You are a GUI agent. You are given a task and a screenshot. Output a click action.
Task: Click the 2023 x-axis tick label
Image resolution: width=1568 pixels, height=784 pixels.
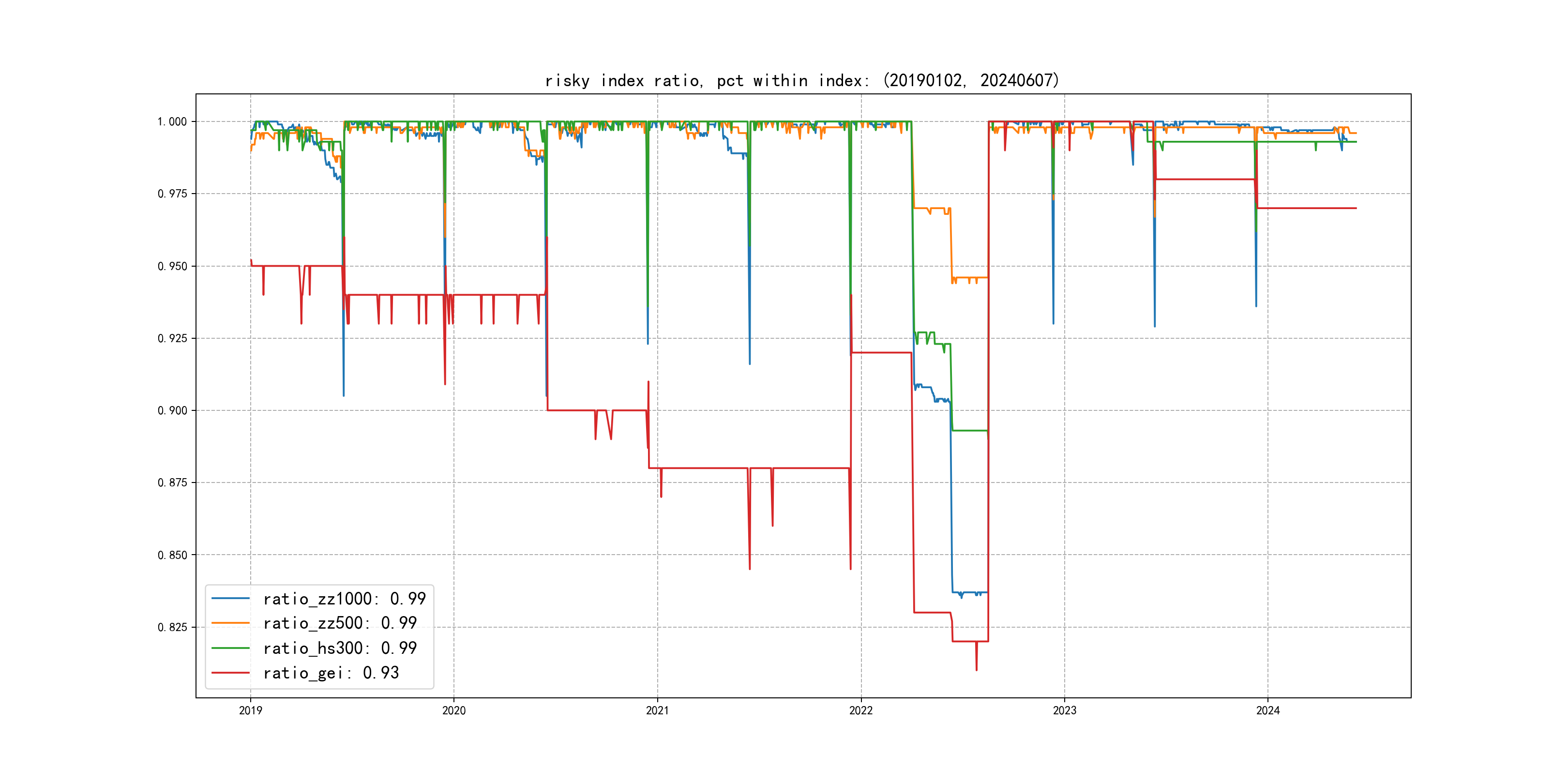tap(1065, 710)
